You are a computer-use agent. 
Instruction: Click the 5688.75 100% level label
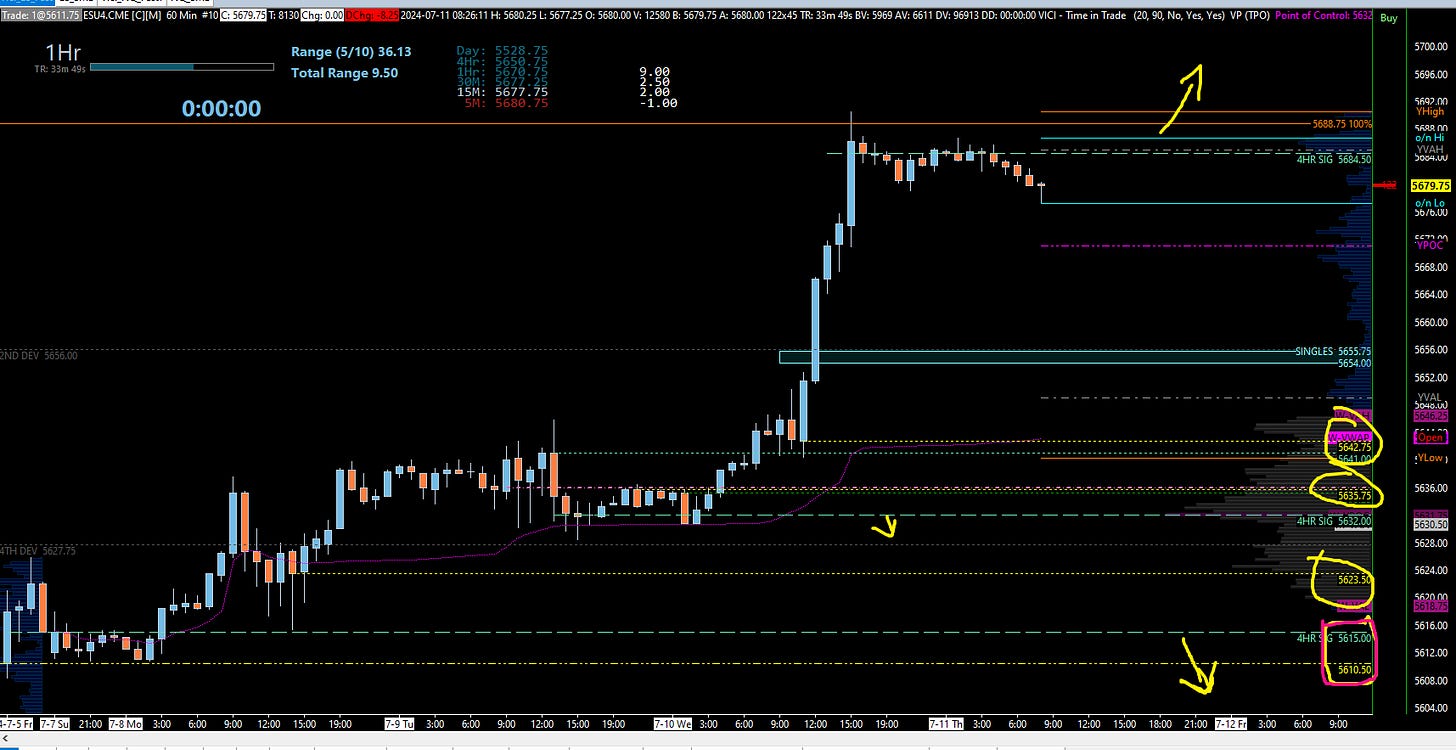pos(1342,124)
